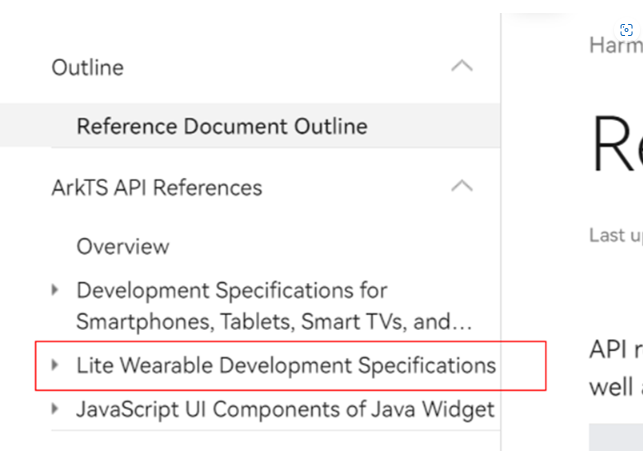Select JavaScript UI Components of Java Widget
Viewport: 643px width, 462px height.
click(x=285, y=409)
